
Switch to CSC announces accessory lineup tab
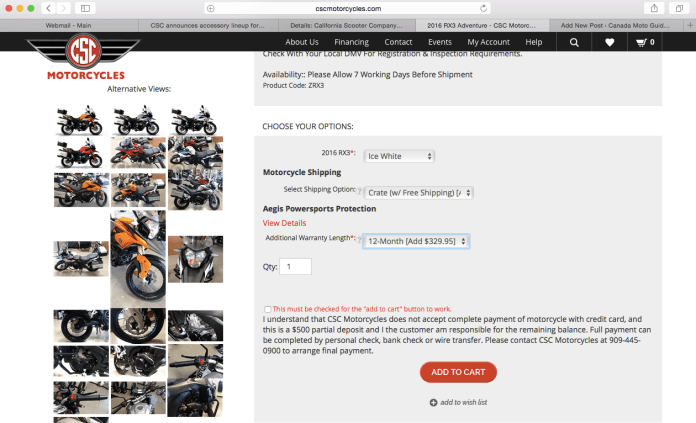[x=208, y=25]
